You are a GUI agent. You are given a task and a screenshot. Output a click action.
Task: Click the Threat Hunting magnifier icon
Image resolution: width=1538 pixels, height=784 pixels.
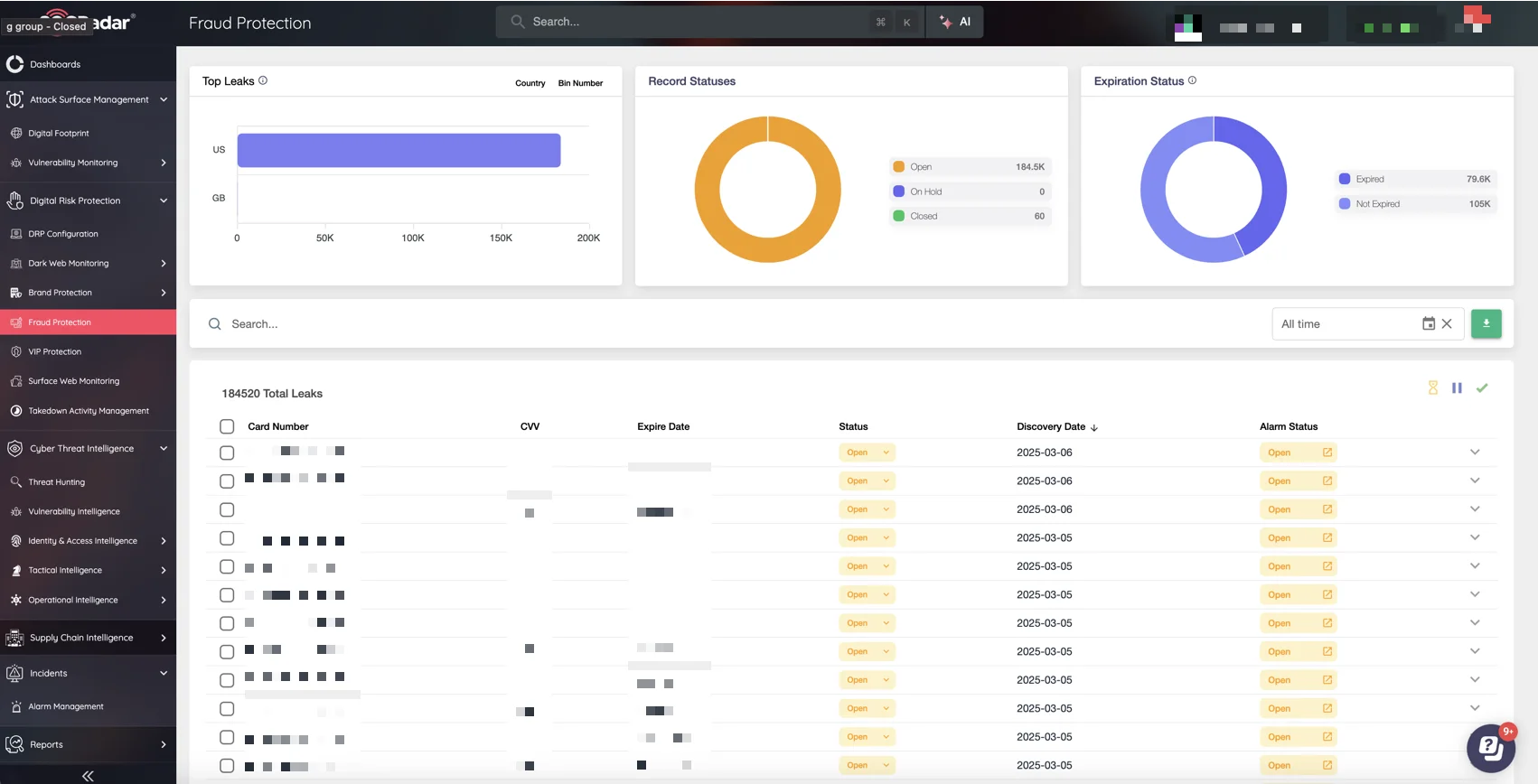16,482
